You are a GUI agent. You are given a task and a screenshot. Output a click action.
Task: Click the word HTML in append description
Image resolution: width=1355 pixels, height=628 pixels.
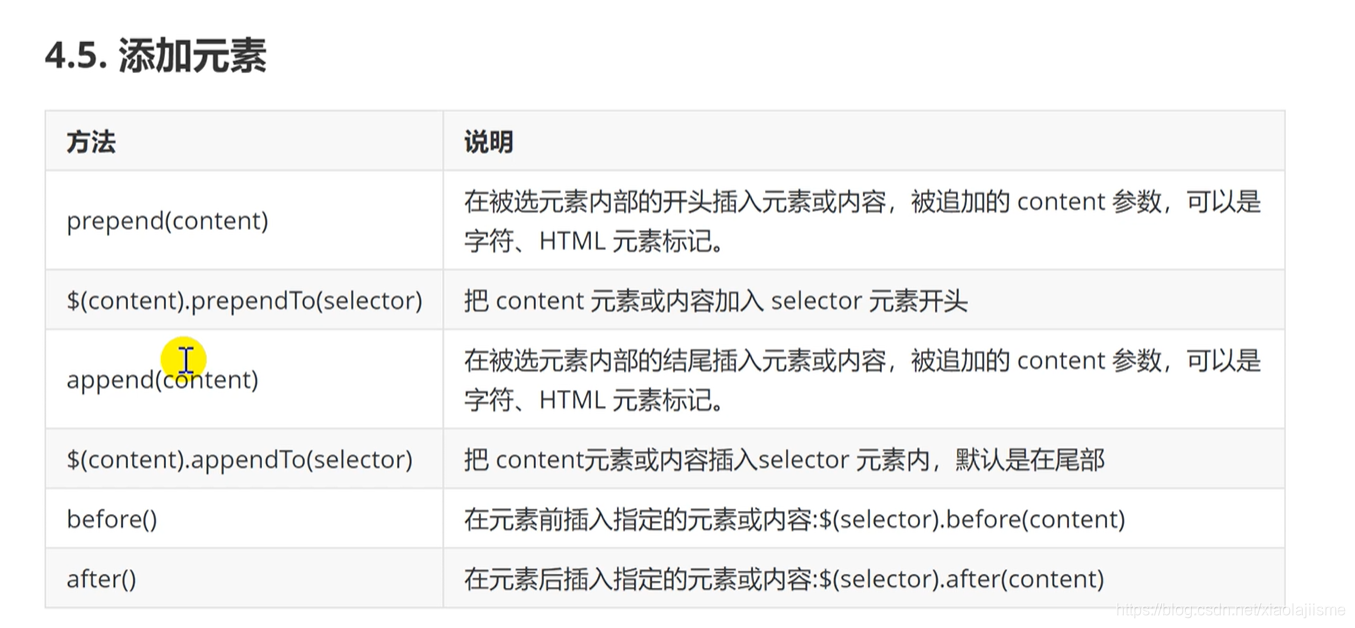pyautogui.click(x=571, y=401)
